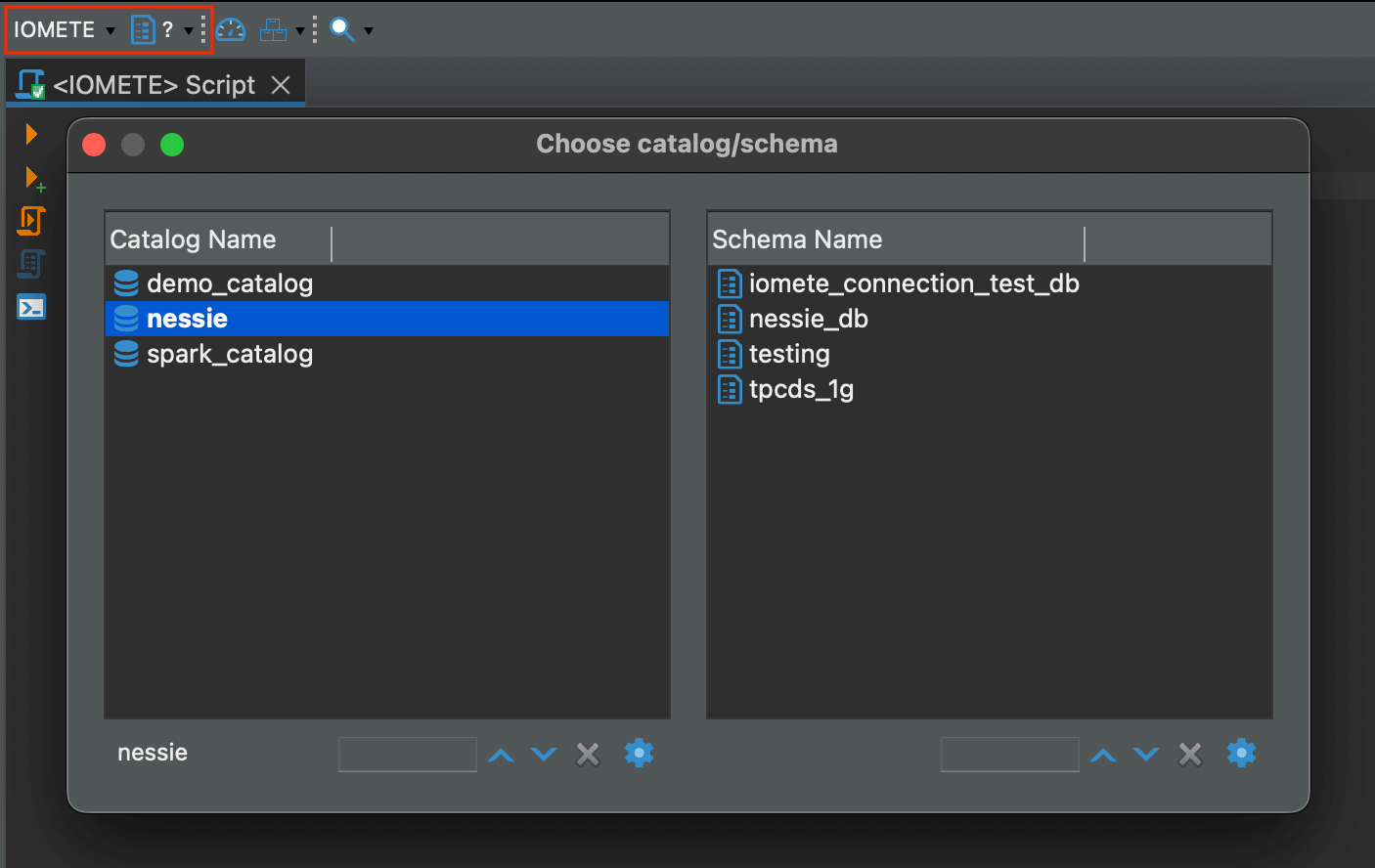The height and width of the screenshot is (868, 1375).
Task: Click the nessie_db schema icon
Action: tap(730, 319)
